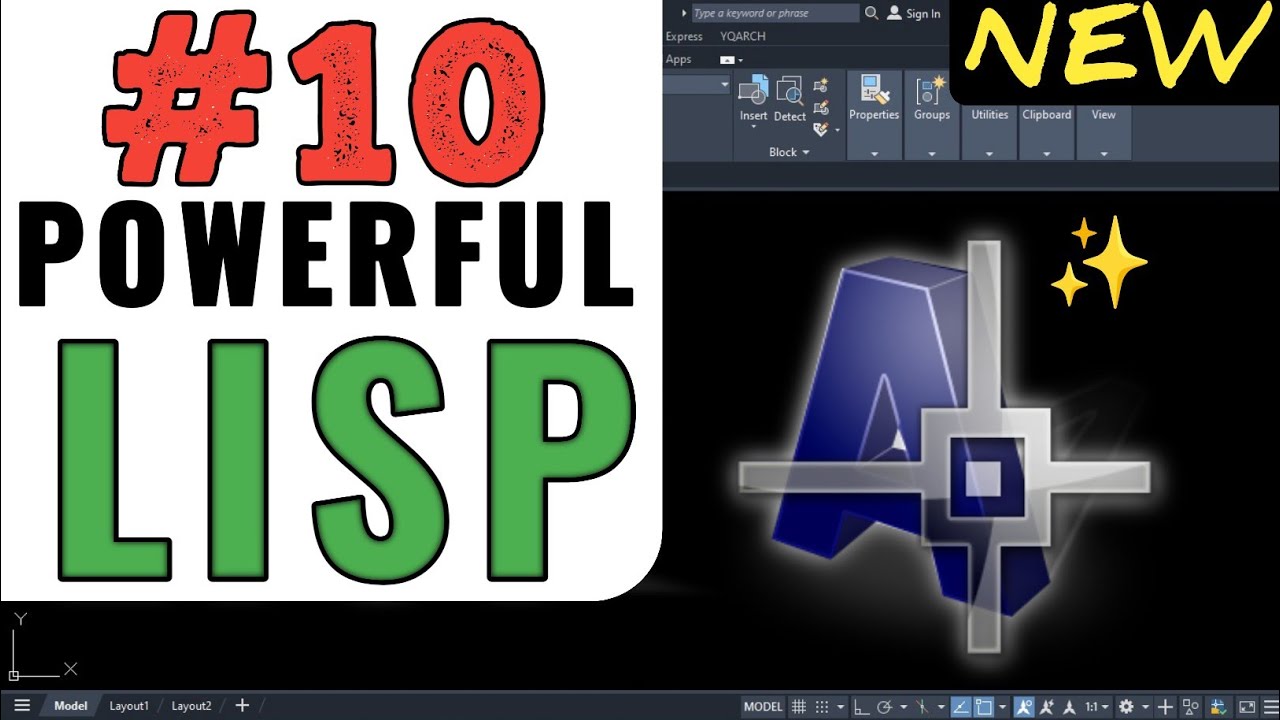Viewport: 1280px width, 720px height.
Task: Open the dropdown beside the Edit Attributes icon
Action: point(837,130)
